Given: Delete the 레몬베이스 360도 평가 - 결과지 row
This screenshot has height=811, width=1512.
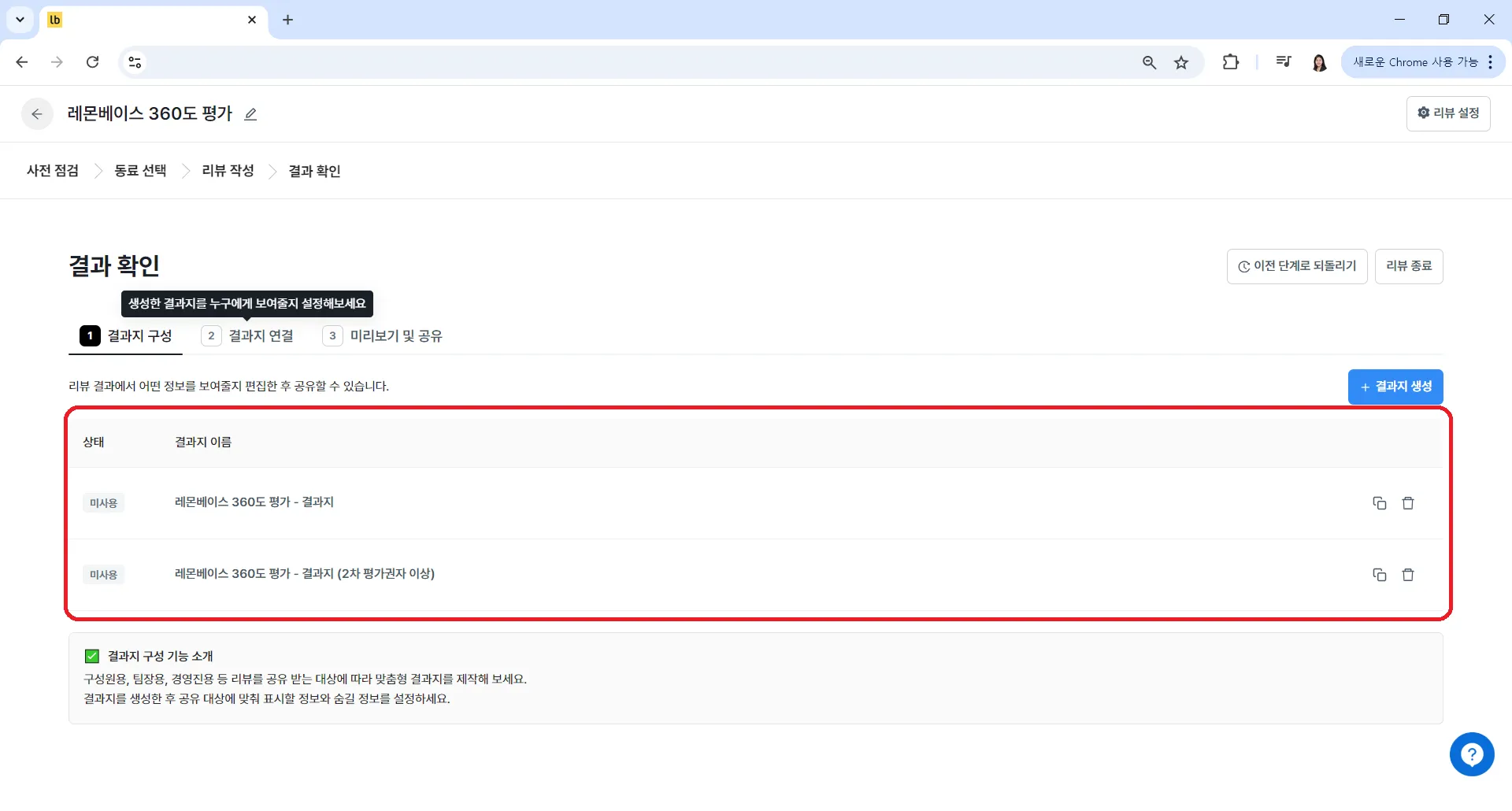Looking at the screenshot, I should 1408,503.
